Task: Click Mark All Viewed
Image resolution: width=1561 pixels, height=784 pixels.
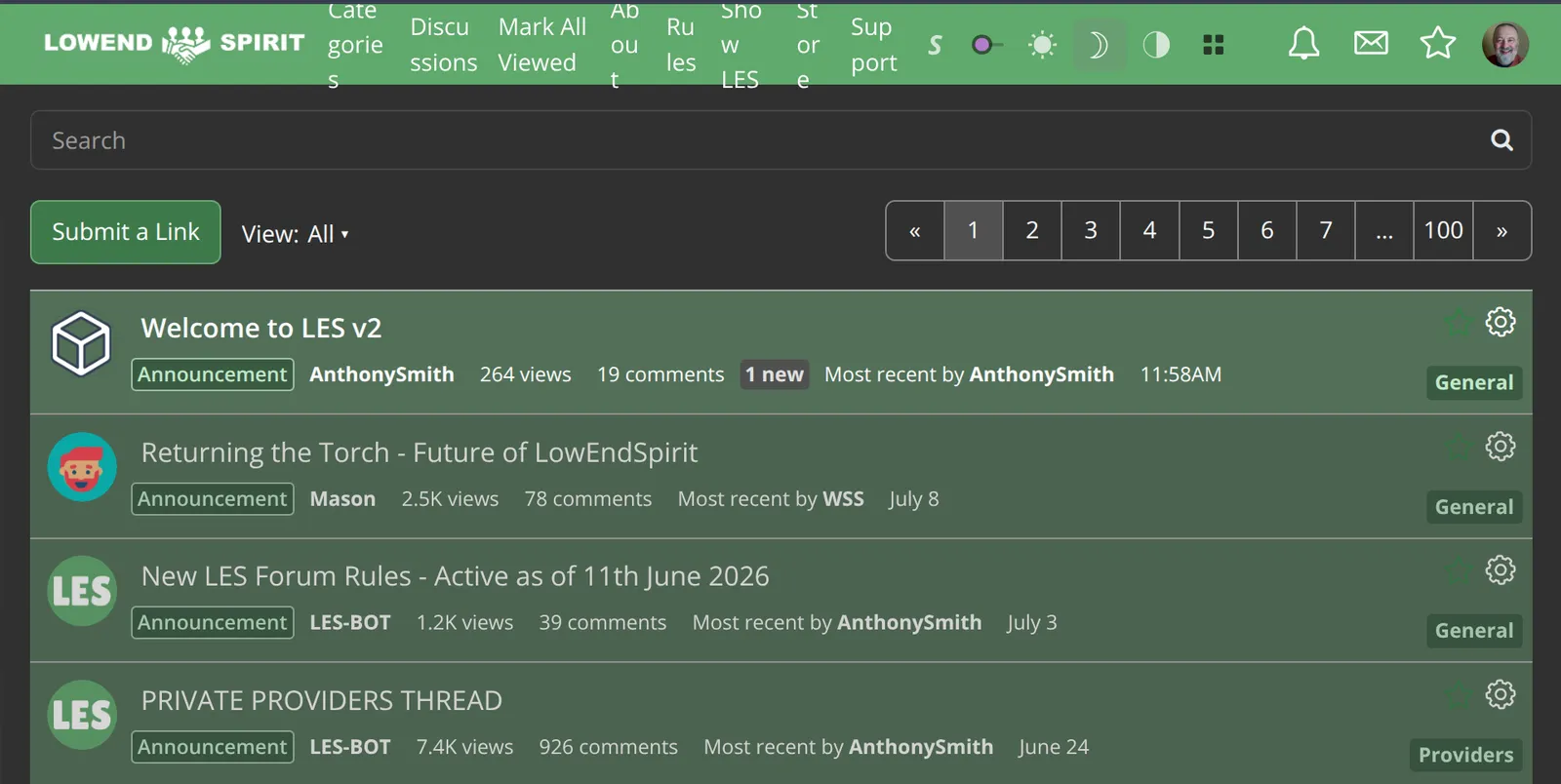Action: click(x=542, y=45)
